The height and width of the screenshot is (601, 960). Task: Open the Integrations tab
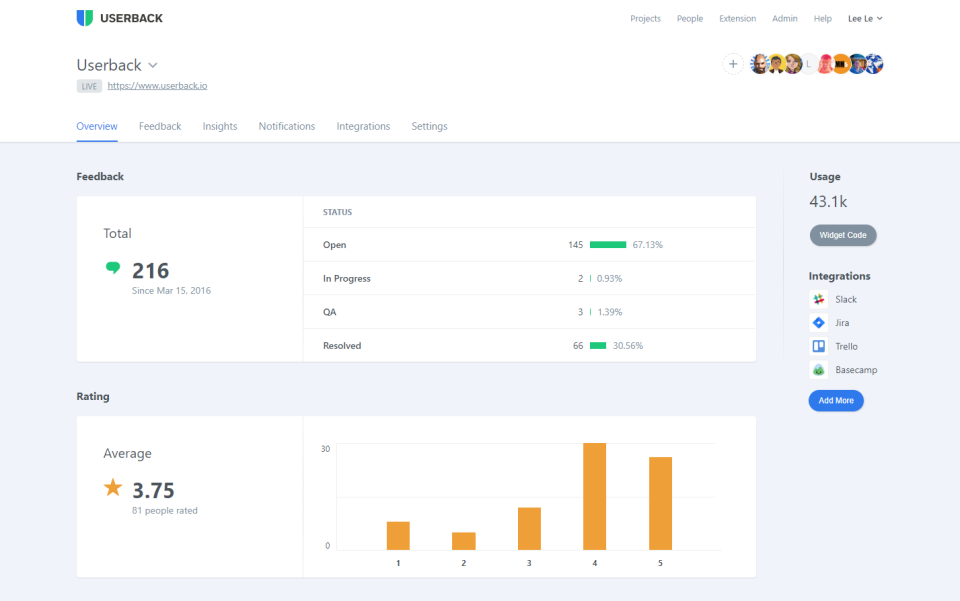click(363, 126)
